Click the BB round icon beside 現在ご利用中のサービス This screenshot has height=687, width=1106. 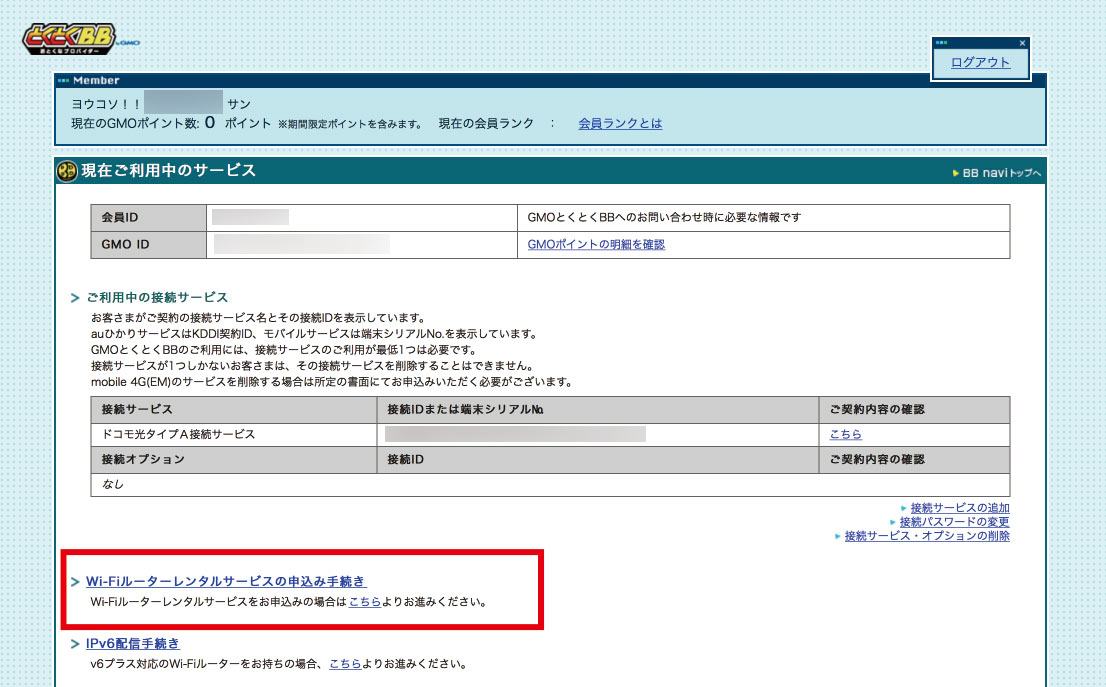point(66,171)
